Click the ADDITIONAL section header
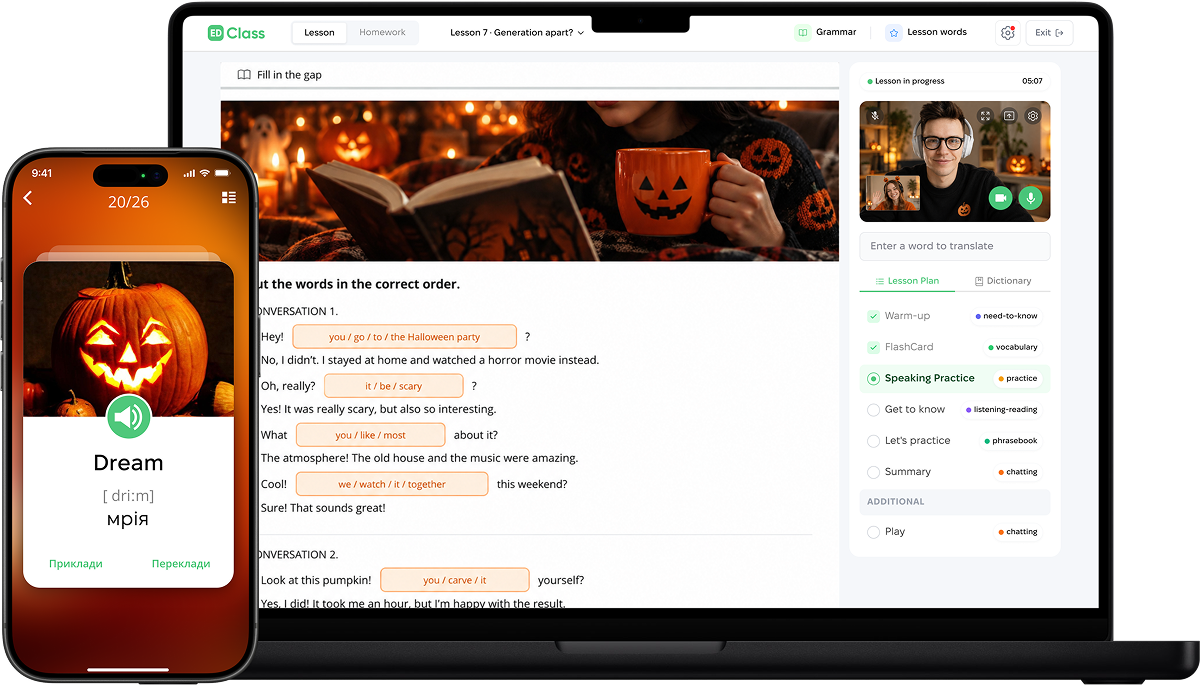Viewport: 1200px width, 685px height. tap(955, 502)
